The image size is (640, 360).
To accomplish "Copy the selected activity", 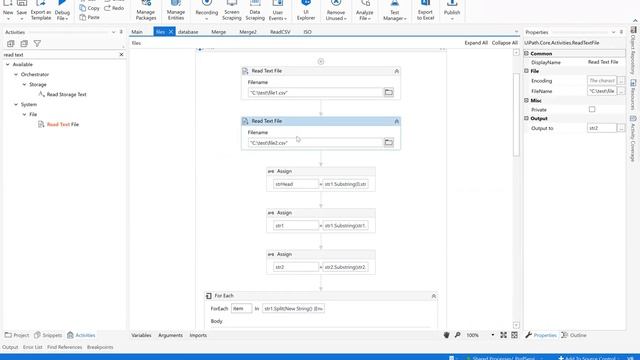I will click(90, 8).
